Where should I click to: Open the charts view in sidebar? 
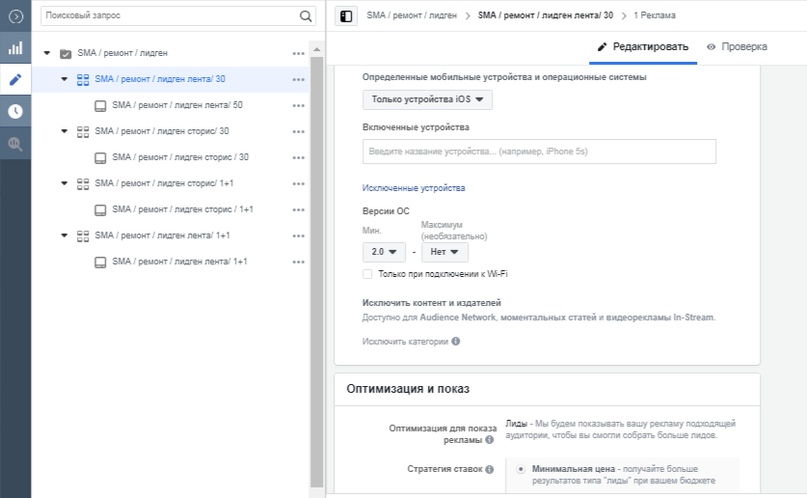point(15,47)
